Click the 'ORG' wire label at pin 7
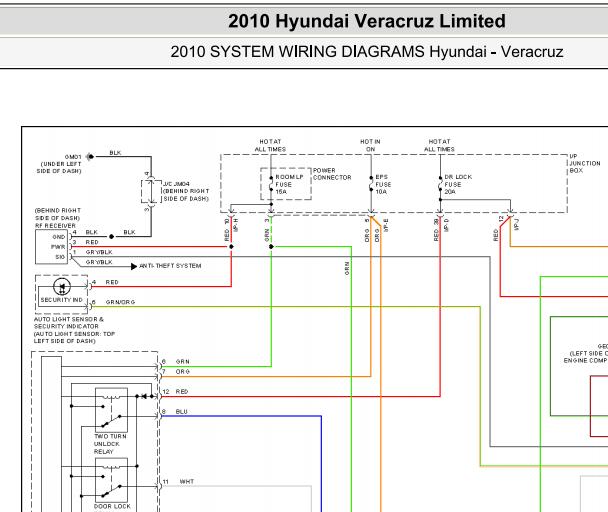This screenshot has width=608, height=512. coord(183,371)
